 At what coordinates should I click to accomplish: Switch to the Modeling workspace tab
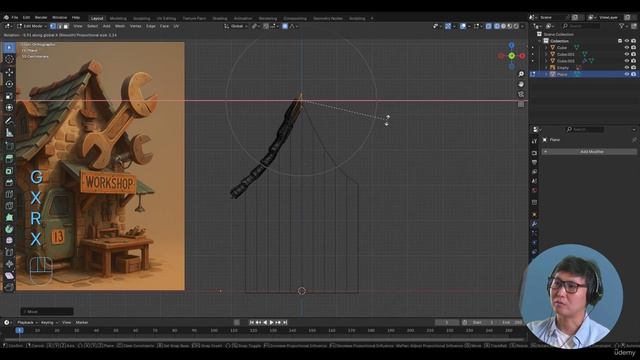(x=118, y=18)
